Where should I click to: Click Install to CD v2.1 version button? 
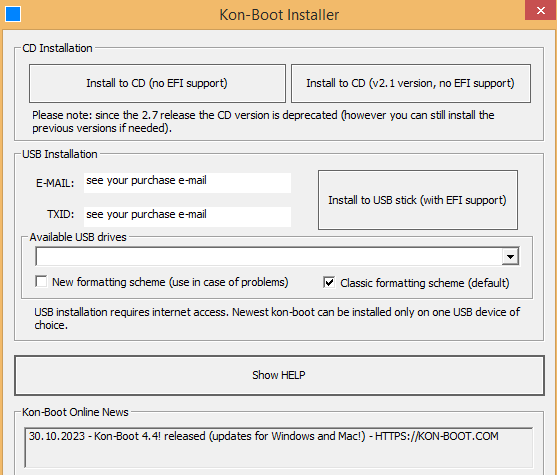[x=411, y=83]
